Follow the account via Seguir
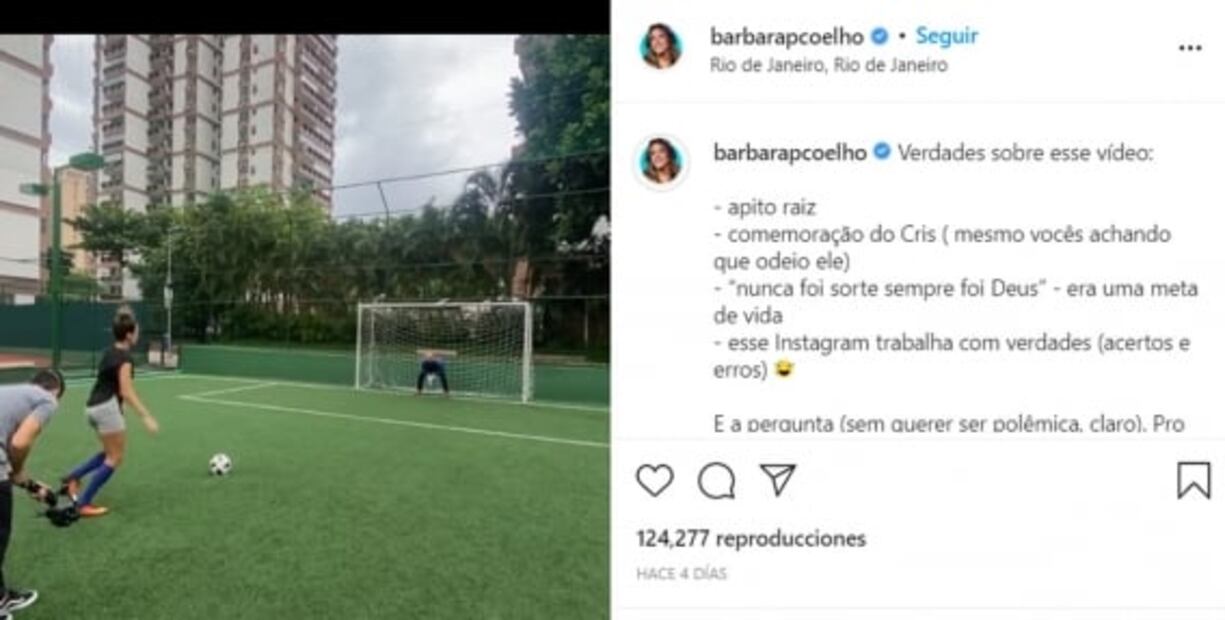The height and width of the screenshot is (620, 1225). tap(947, 37)
